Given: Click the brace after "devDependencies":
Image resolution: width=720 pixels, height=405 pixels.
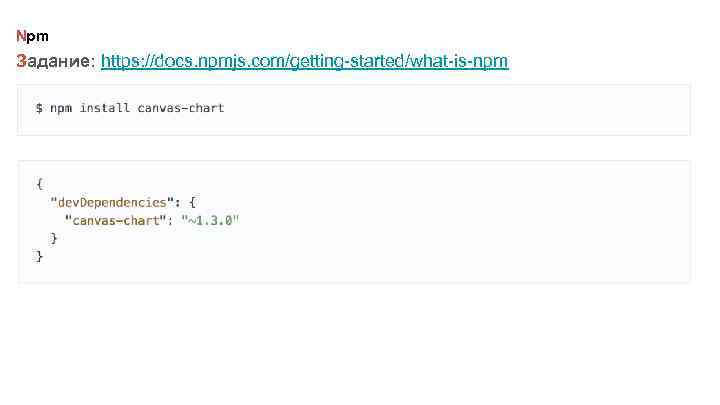Looking at the screenshot, I should 193,202.
